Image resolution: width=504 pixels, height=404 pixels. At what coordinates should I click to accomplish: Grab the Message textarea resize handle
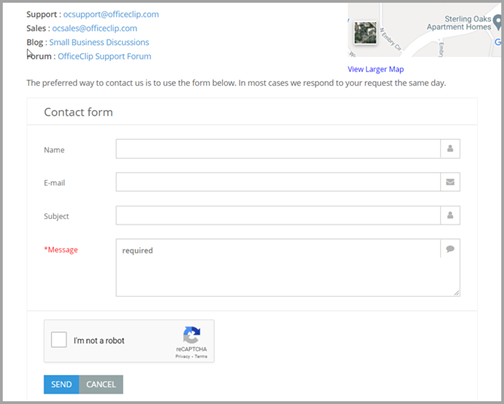(x=457, y=293)
